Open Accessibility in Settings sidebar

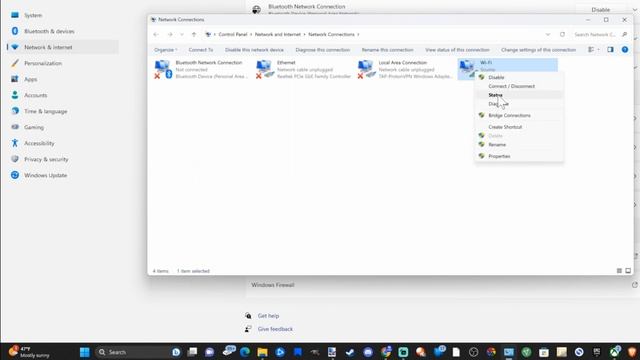(x=63, y=143)
